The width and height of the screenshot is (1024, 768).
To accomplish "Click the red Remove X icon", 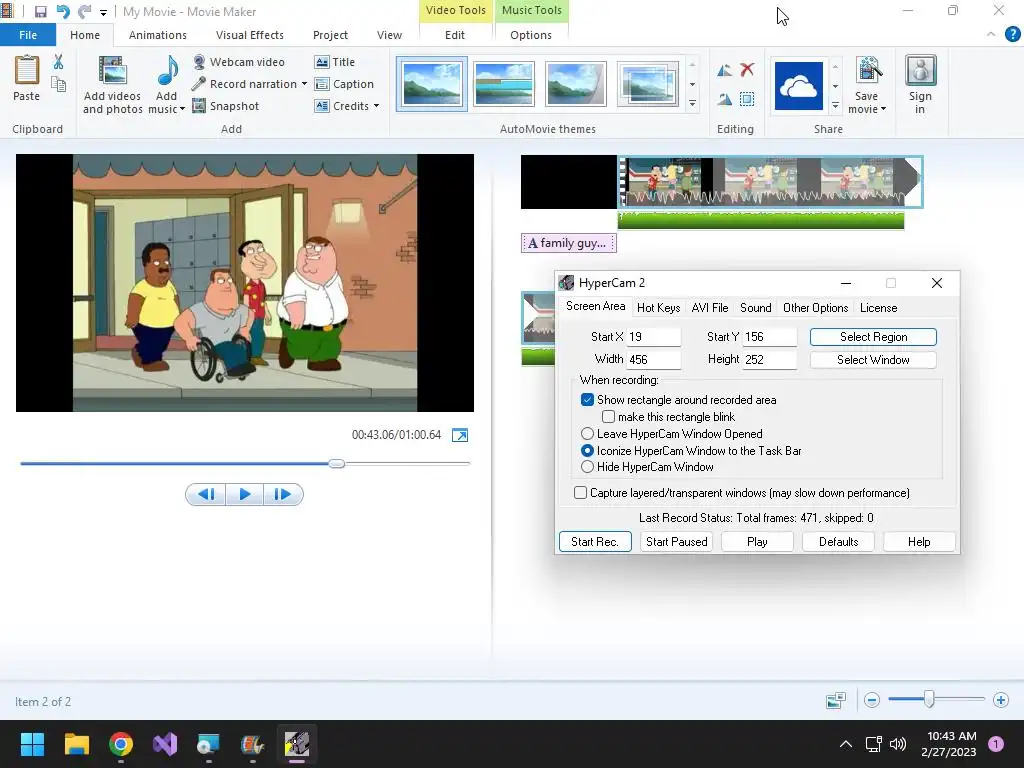I will [x=747, y=69].
